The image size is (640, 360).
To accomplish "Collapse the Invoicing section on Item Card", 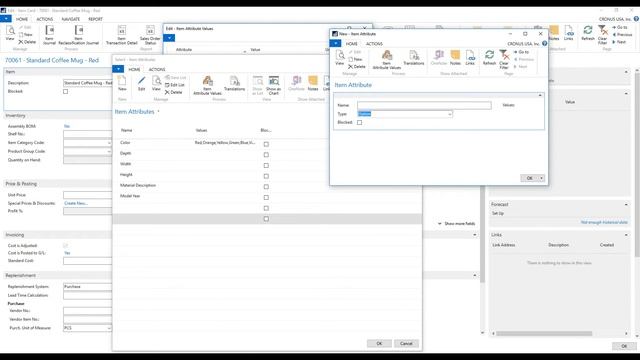I will (475, 235).
